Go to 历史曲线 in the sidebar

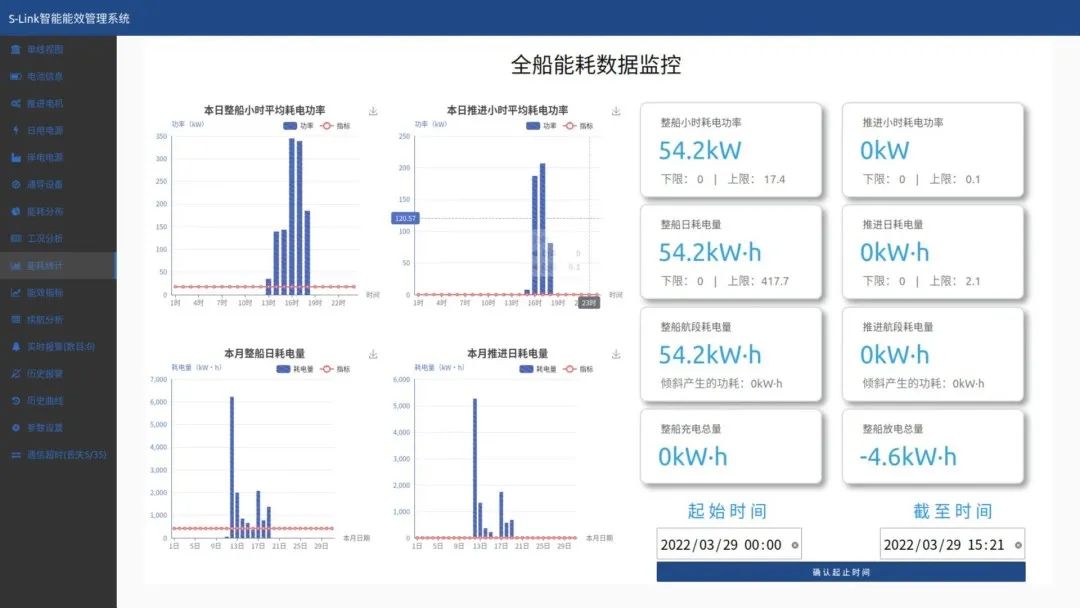click(x=45, y=401)
